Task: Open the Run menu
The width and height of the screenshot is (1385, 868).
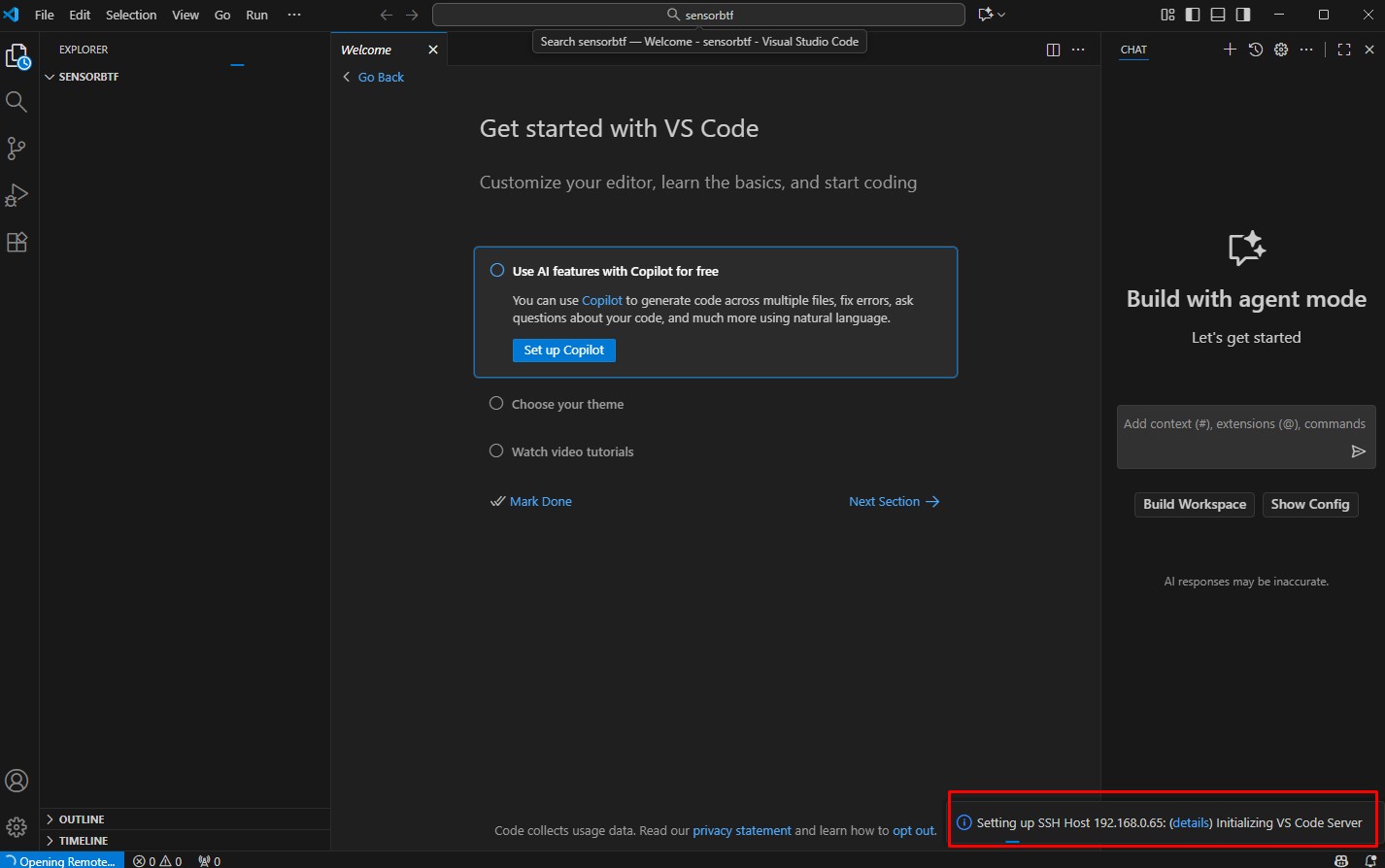Action: [x=256, y=15]
